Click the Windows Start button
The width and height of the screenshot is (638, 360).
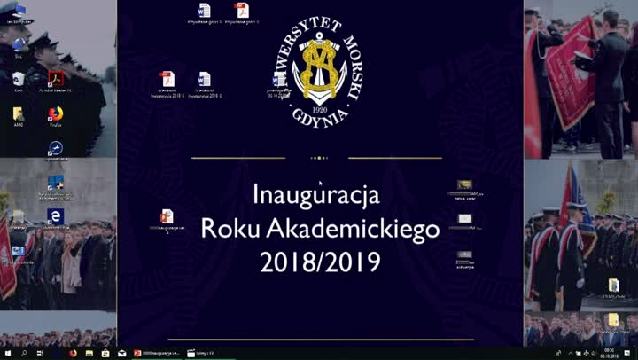tap(8, 353)
